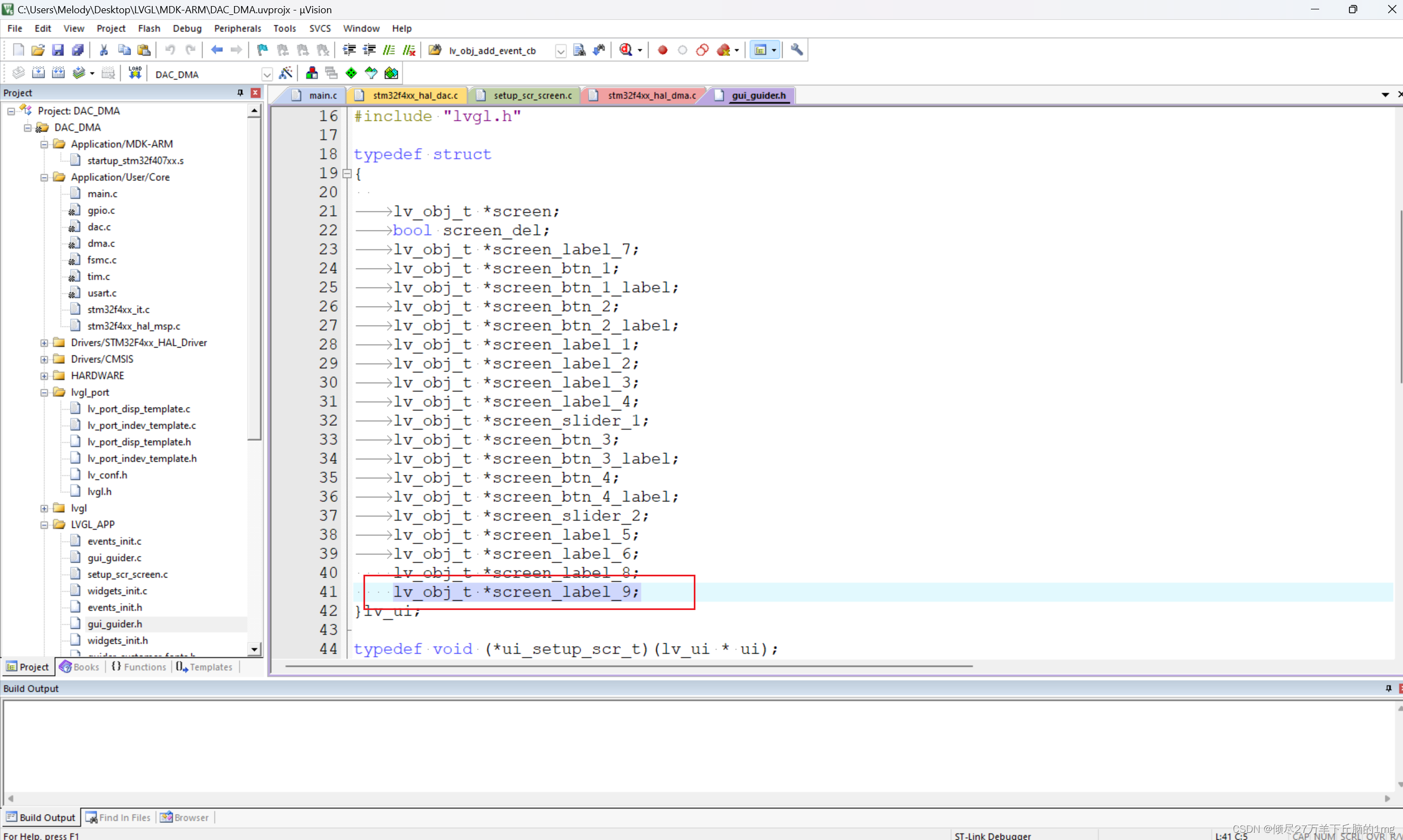The image size is (1403, 840).
Task: Expand the HARDWARE group in Project tree
Action: pyautogui.click(x=44, y=375)
